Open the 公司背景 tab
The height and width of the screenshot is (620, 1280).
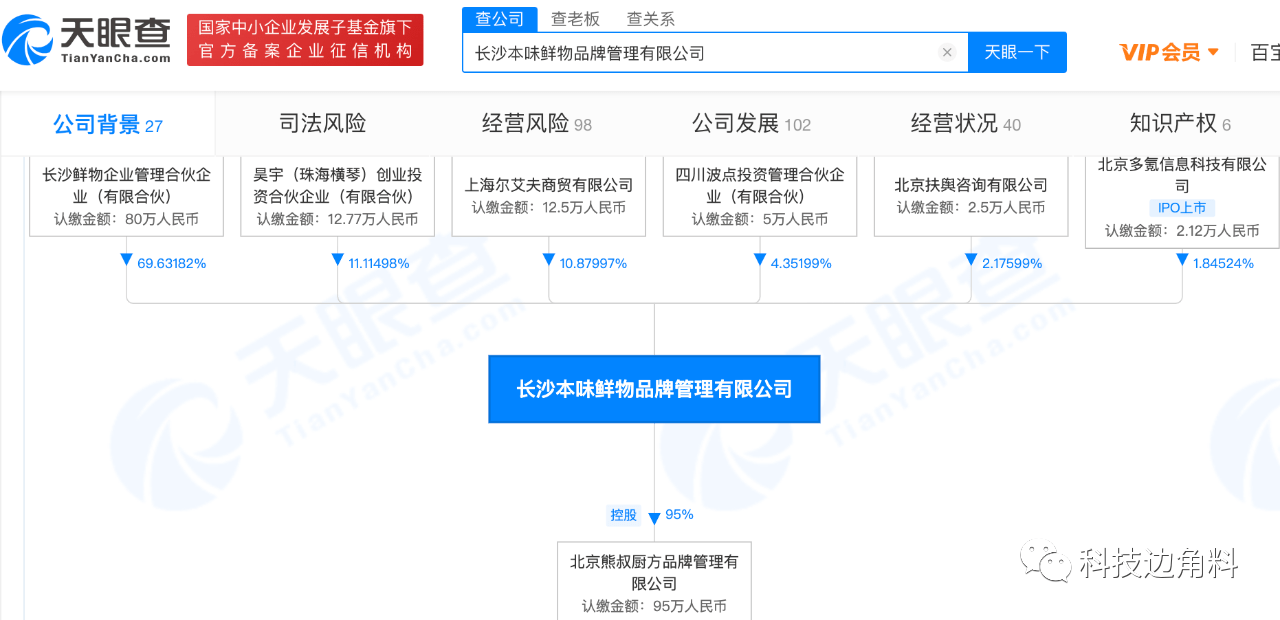[108, 124]
